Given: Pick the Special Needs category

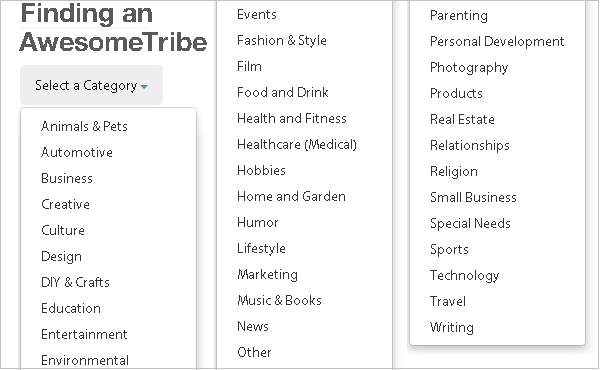Looking at the screenshot, I should (471, 224).
